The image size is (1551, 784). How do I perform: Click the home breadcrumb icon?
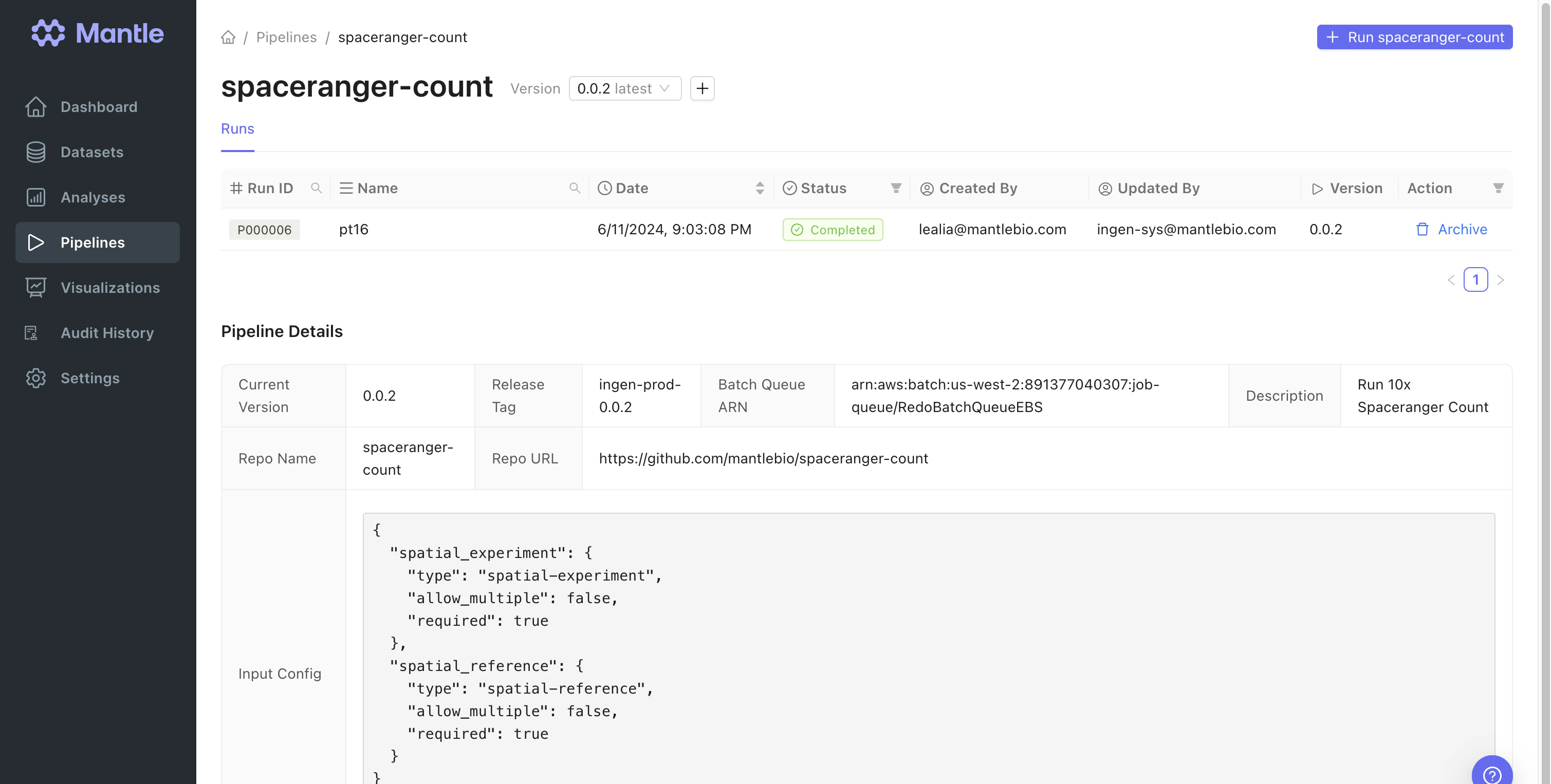point(228,38)
